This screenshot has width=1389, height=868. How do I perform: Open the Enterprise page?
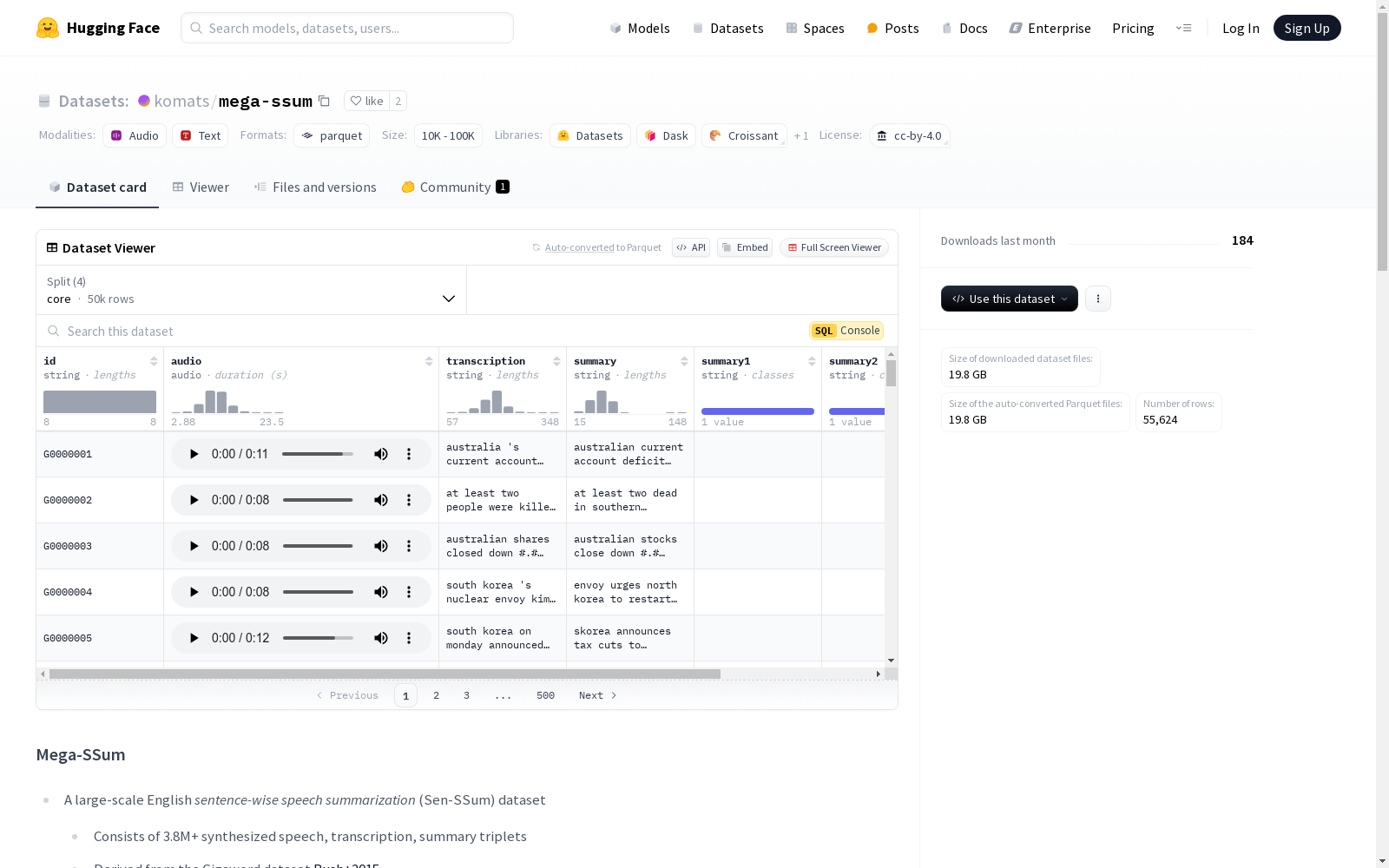tap(1050, 28)
